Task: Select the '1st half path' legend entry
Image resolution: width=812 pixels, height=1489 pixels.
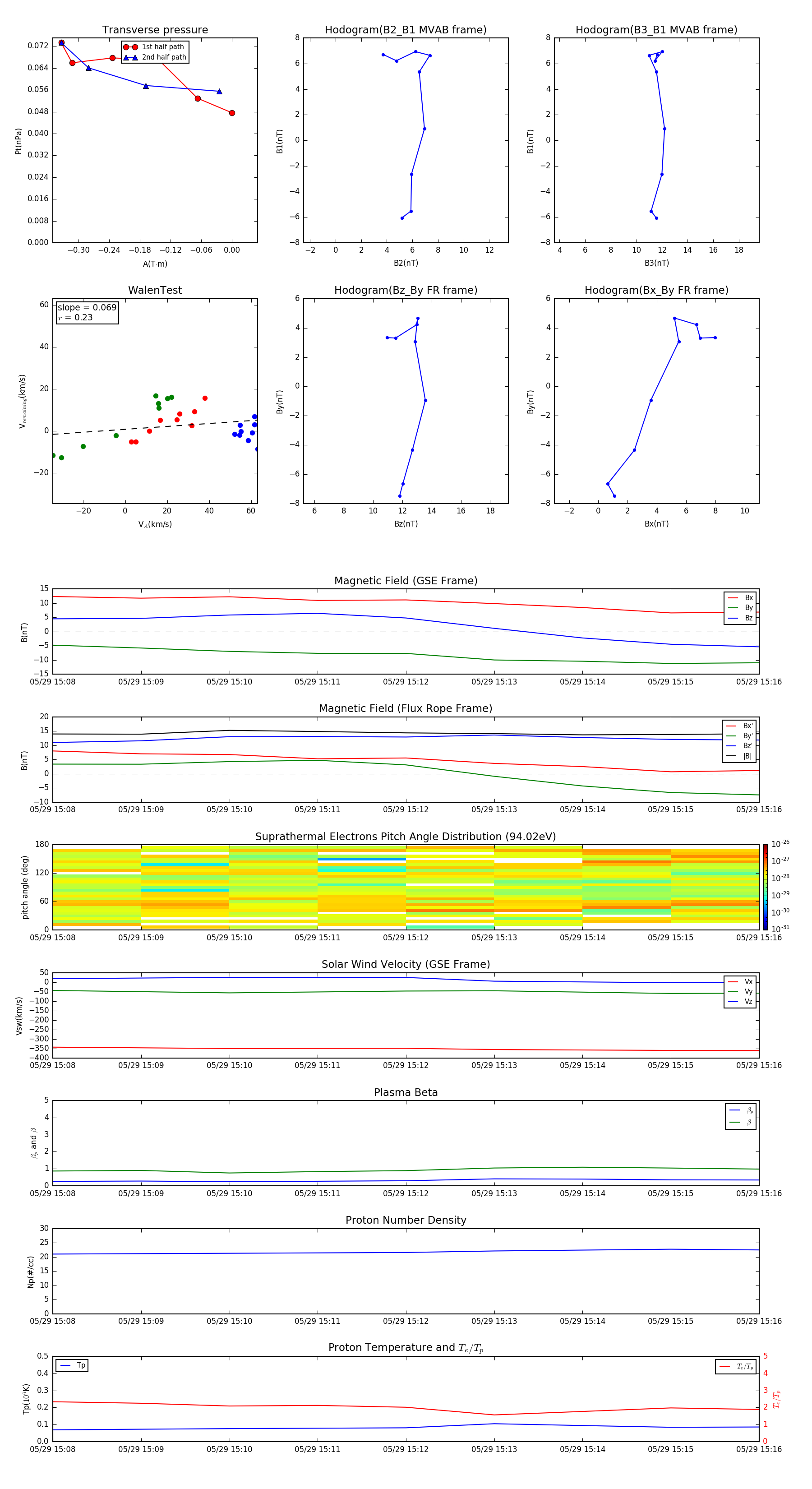Action: [154, 47]
